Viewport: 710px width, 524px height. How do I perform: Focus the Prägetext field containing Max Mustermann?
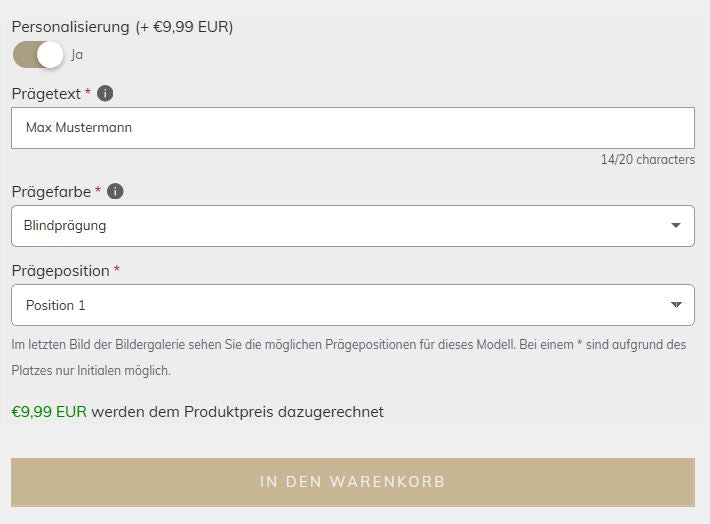click(352, 128)
